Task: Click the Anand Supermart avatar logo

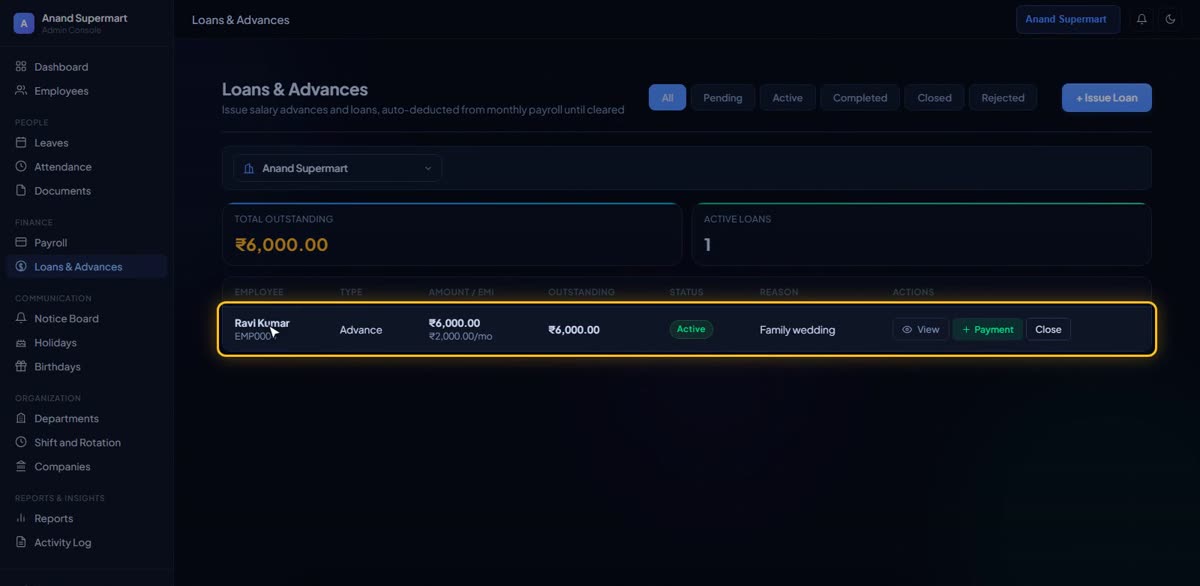Action: click(x=24, y=24)
